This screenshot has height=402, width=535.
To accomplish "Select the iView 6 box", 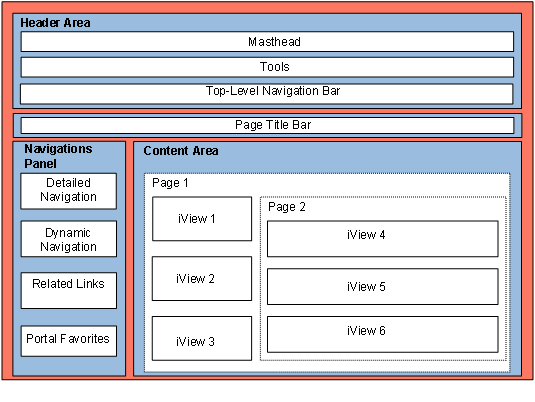I will 382,334.
